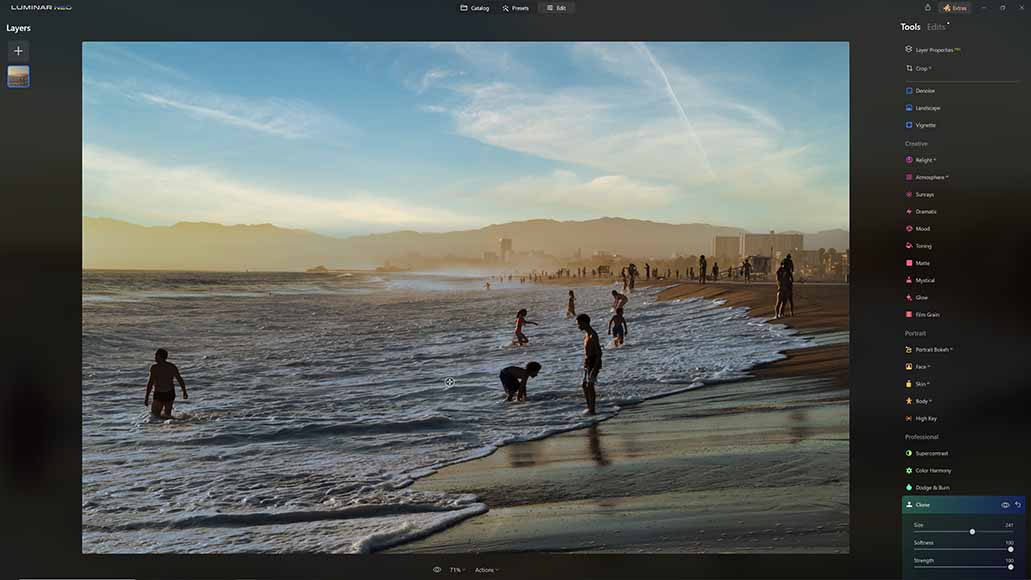Click the beach photo on the canvas
The image size is (1031, 580).
click(466, 298)
